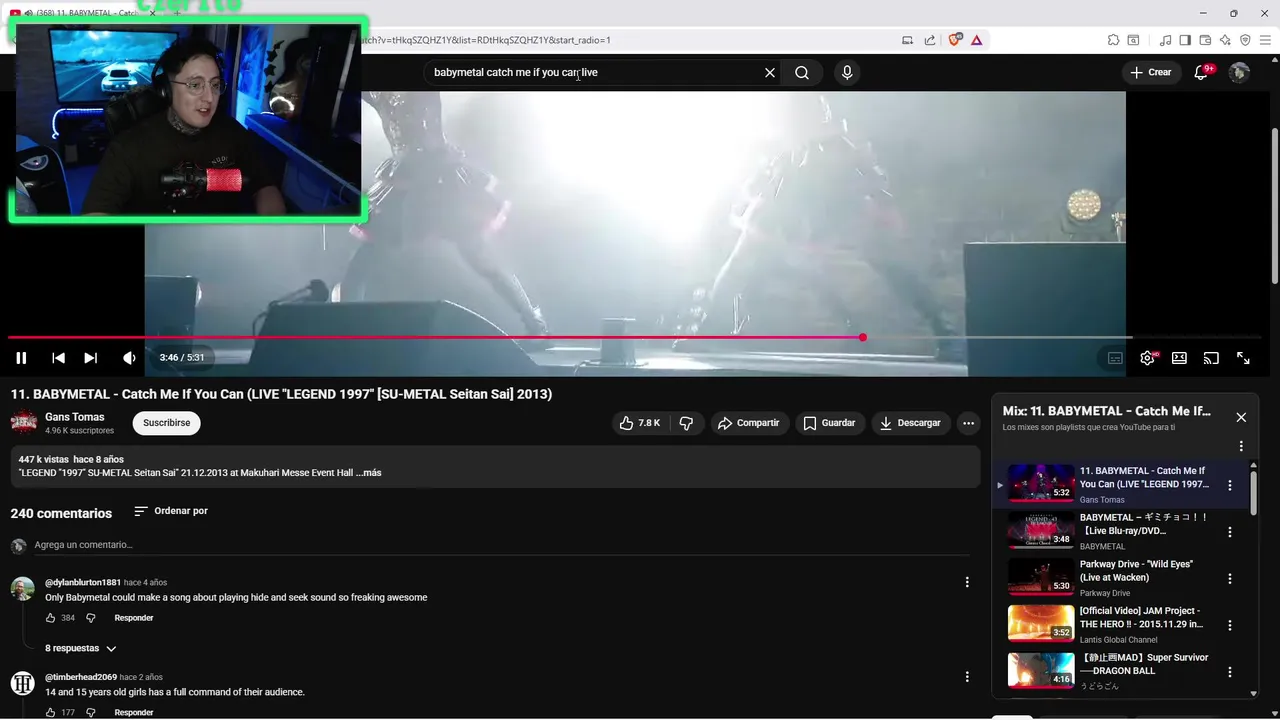Image resolution: width=1280 pixels, height=720 pixels.
Task: Open the Brave Wallet icon
Action: (1205, 40)
